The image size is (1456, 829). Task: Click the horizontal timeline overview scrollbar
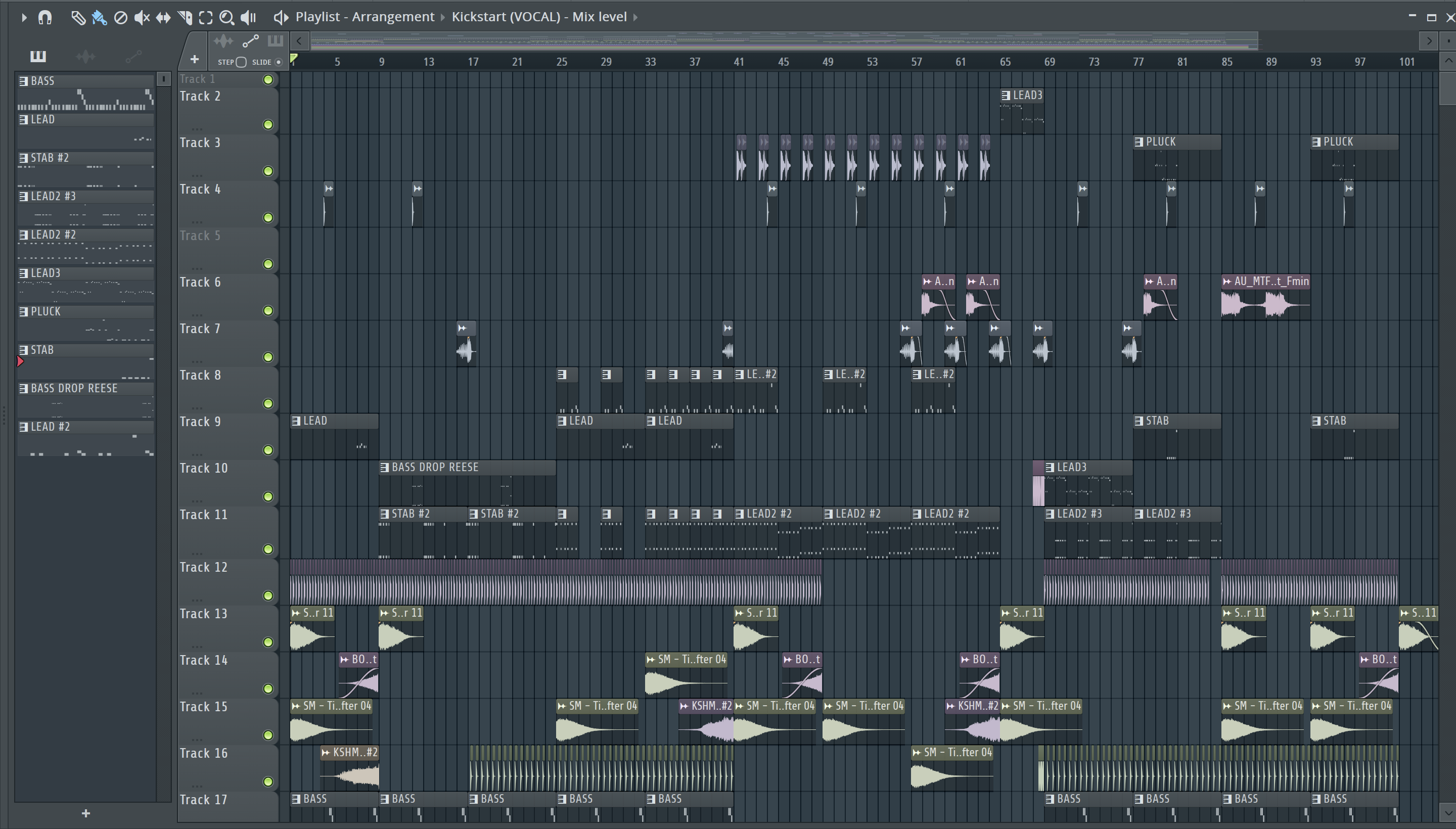pos(784,41)
